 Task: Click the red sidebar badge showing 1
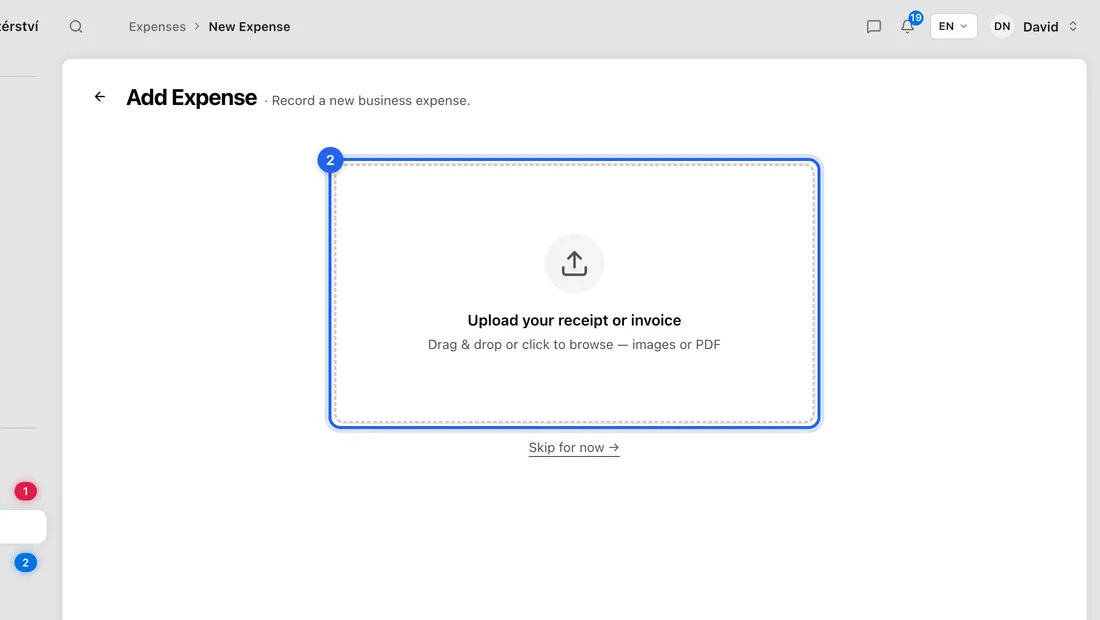pyautogui.click(x=26, y=492)
